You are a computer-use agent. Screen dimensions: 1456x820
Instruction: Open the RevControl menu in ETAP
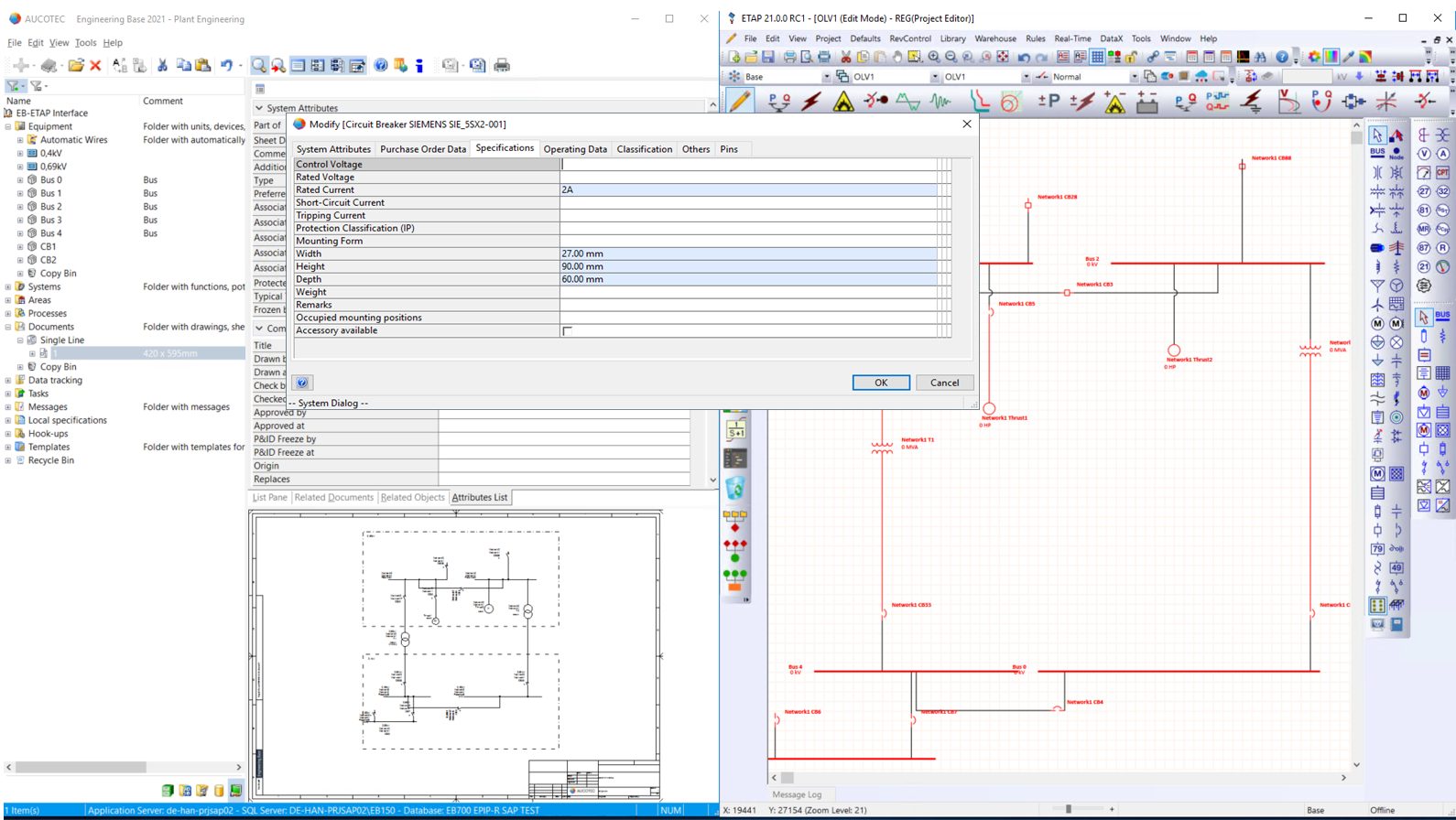coord(909,38)
